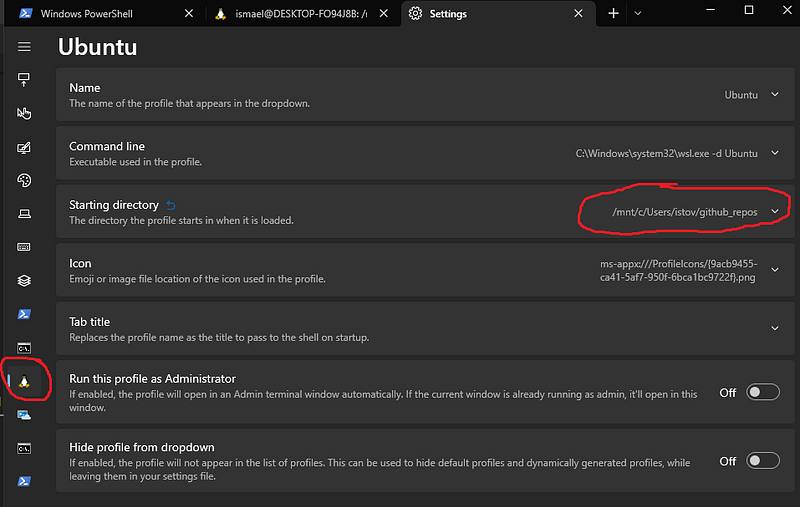Viewport: 800px width, 507px height.
Task: Toggle Run this profile as Administrator
Action: pyautogui.click(x=763, y=392)
